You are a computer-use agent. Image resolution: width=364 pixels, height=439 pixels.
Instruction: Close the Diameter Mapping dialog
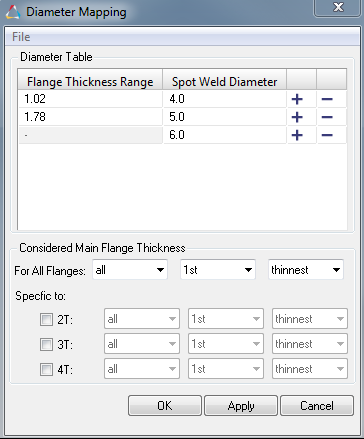coord(338,7)
